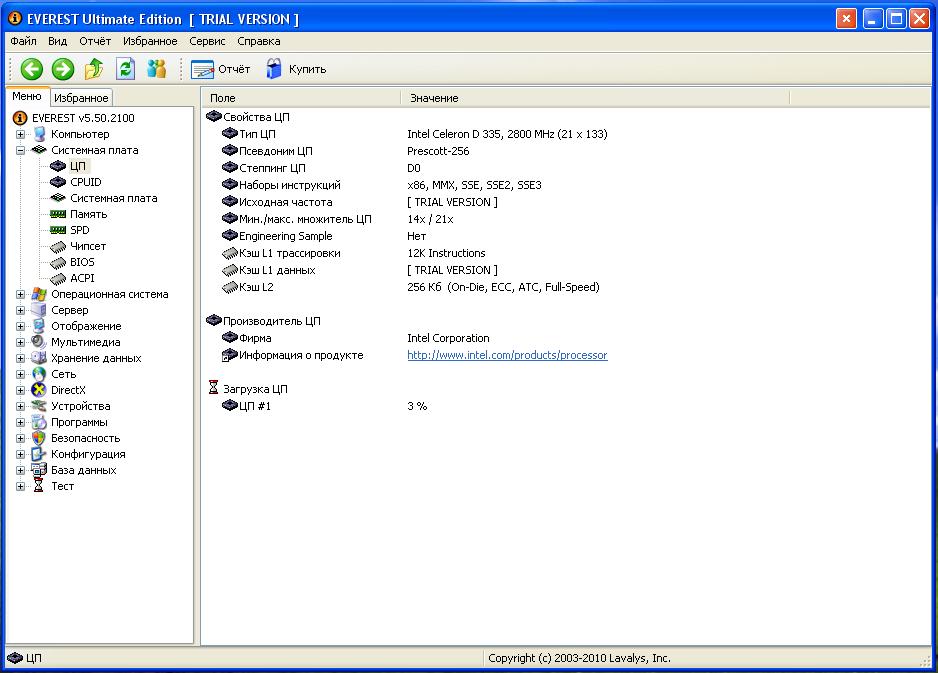938x673 pixels.
Task: Select the DirectX icon
Action: [39, 390]
